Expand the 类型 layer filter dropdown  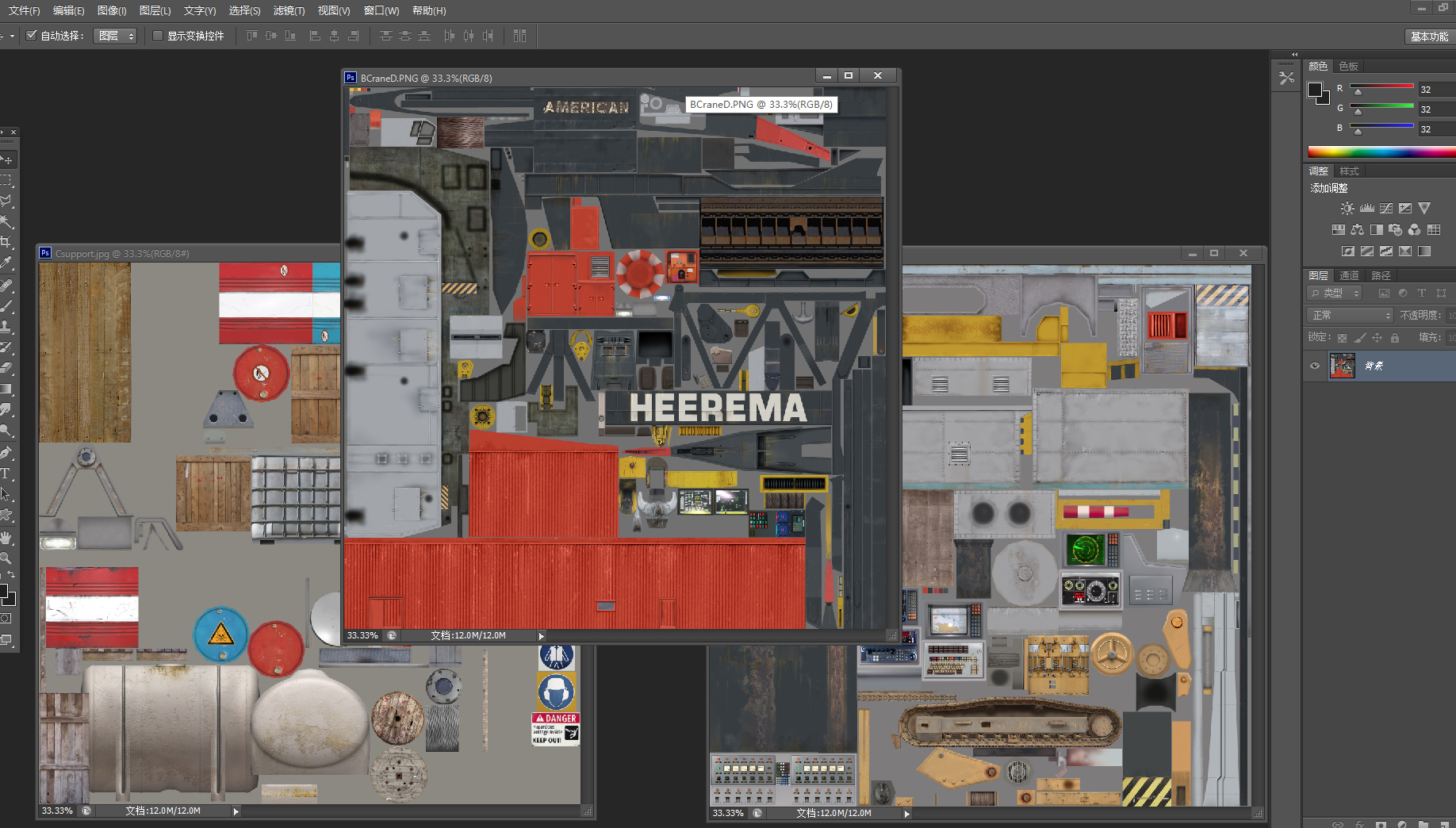pyautogui.click(x=1335, y=293)
